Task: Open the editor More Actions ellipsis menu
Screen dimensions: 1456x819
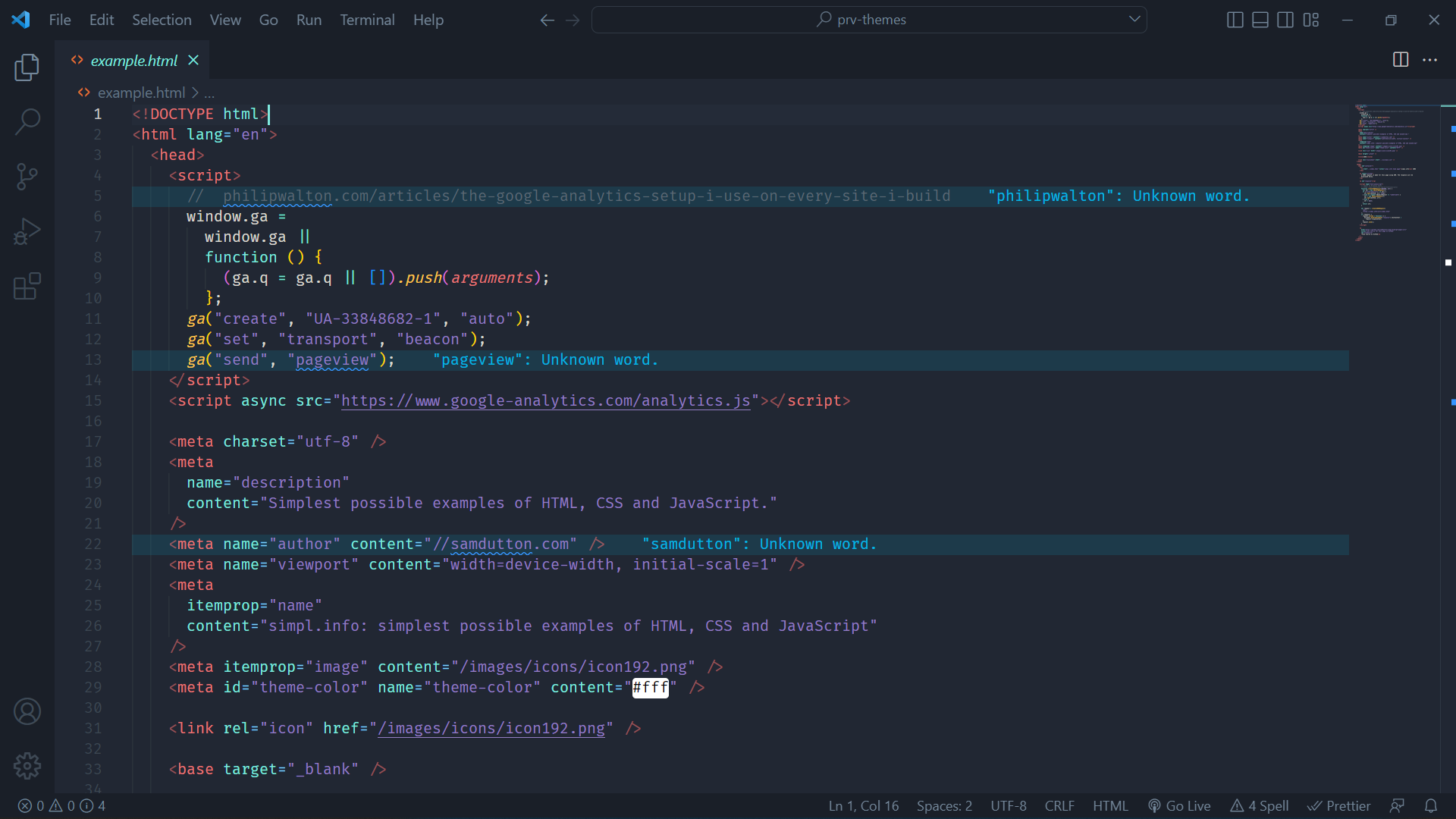Action: [1429, 60]
